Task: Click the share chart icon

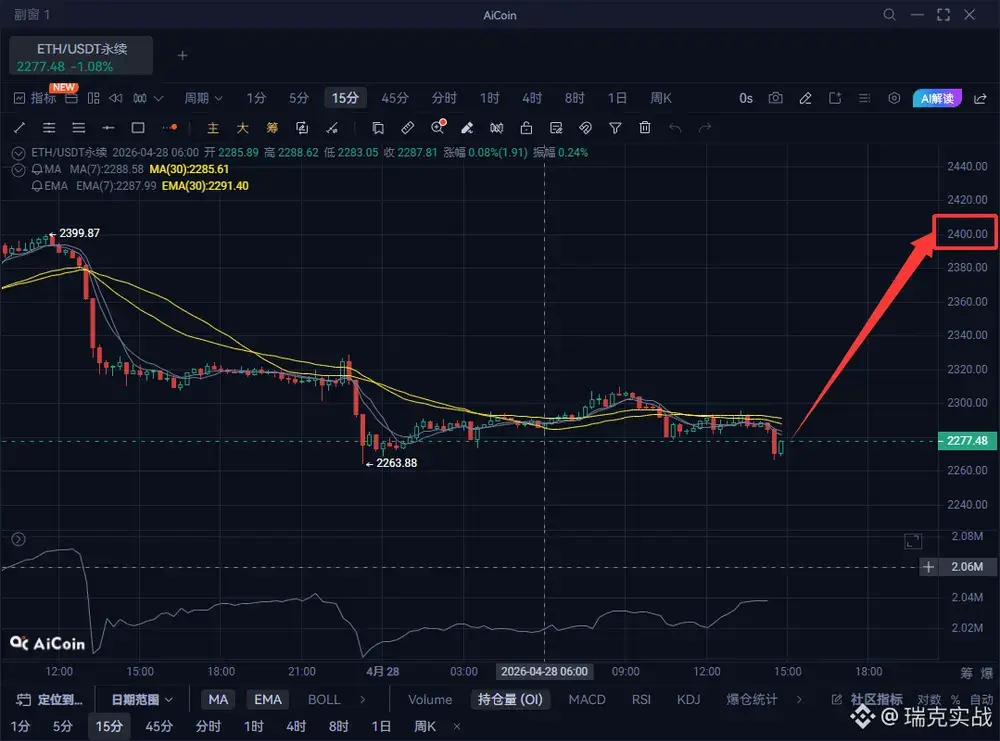Action: (980, 98)
